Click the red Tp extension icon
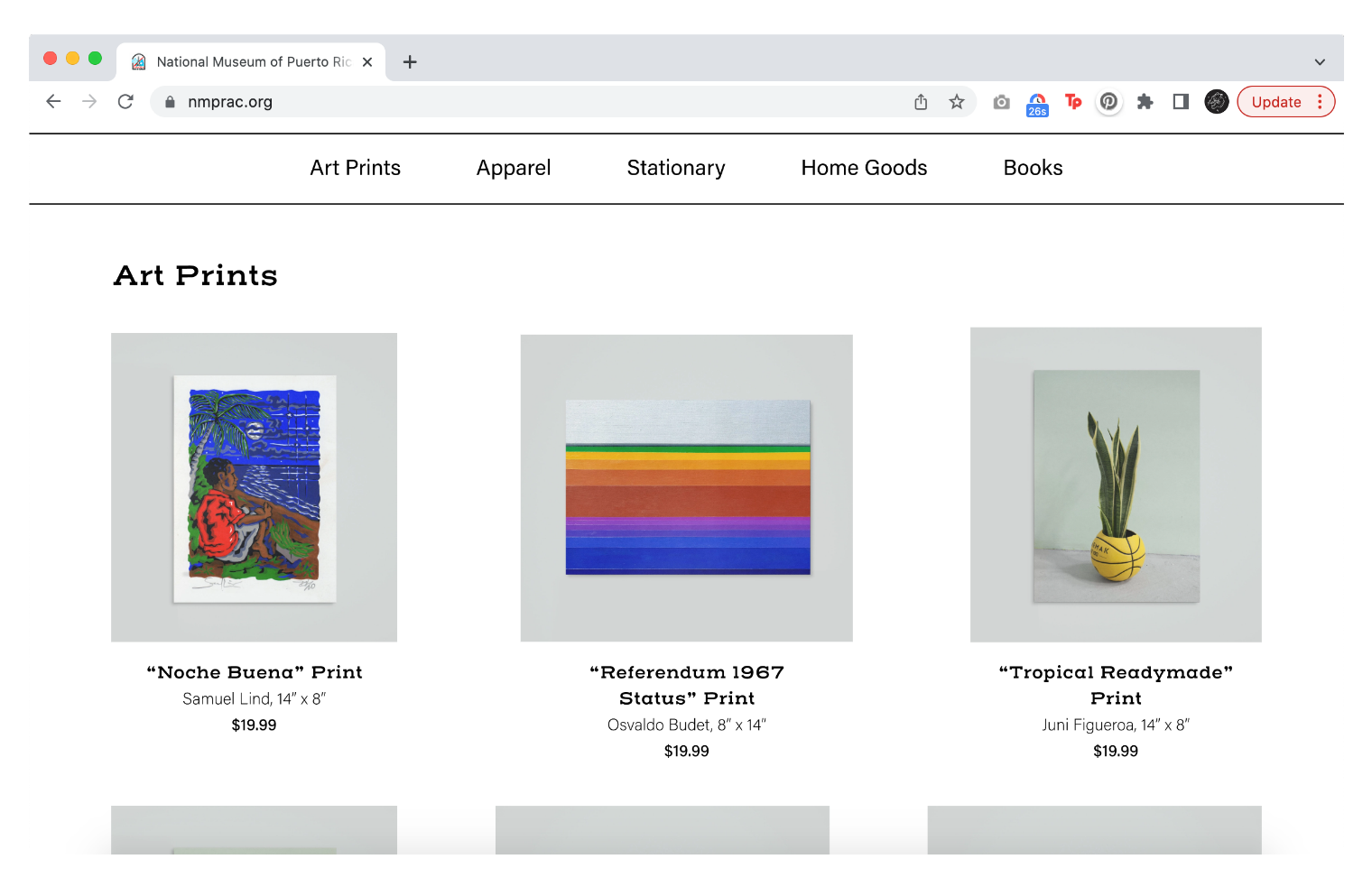1372x896 pixels. click(x=1073, y=102)
